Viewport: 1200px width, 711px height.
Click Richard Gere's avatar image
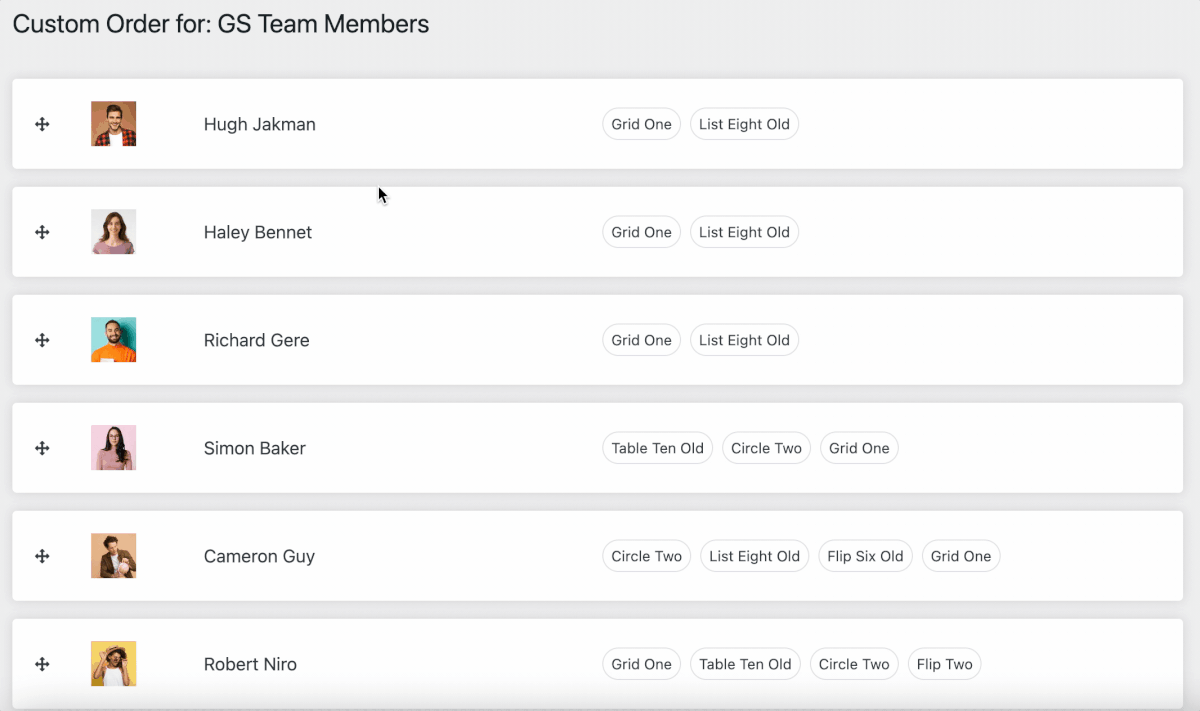click(x=113, y=340)
